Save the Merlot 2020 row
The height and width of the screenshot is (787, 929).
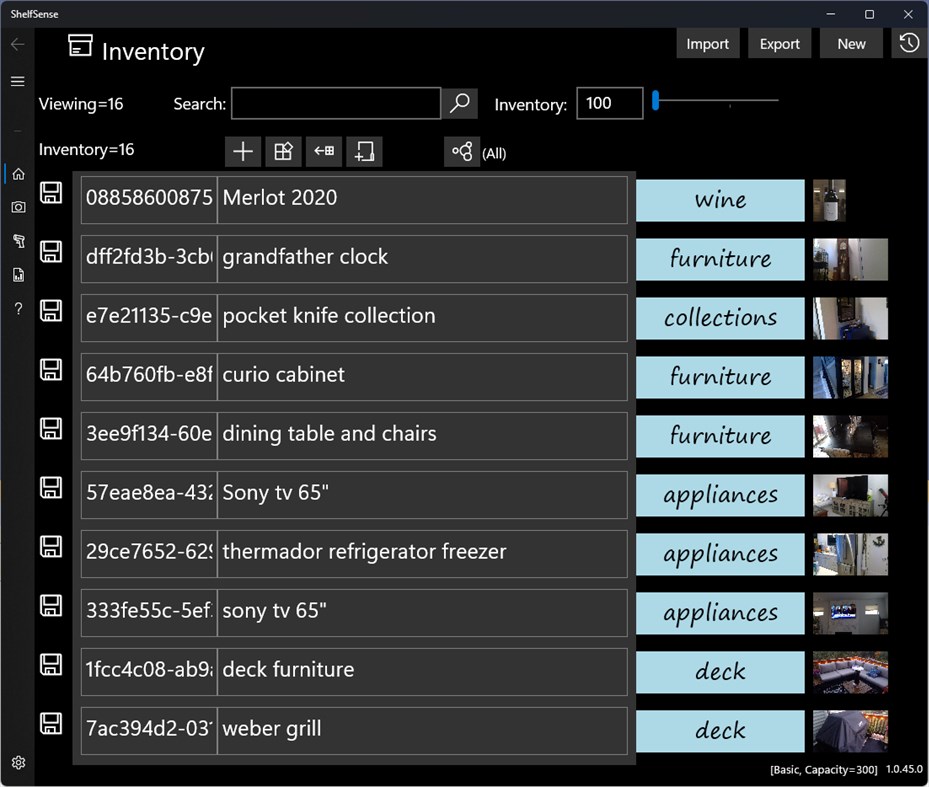(51, 193)
